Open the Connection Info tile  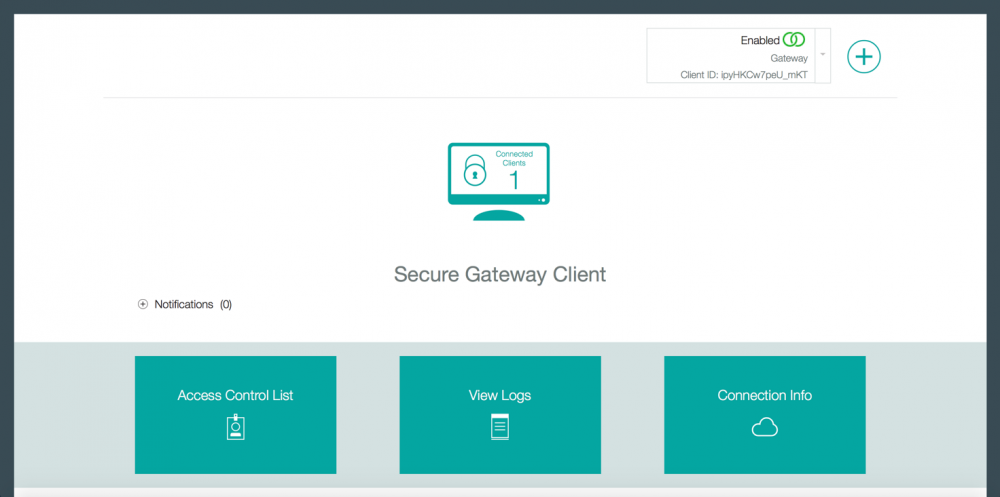pyautogui.click(x=765, y=415)
